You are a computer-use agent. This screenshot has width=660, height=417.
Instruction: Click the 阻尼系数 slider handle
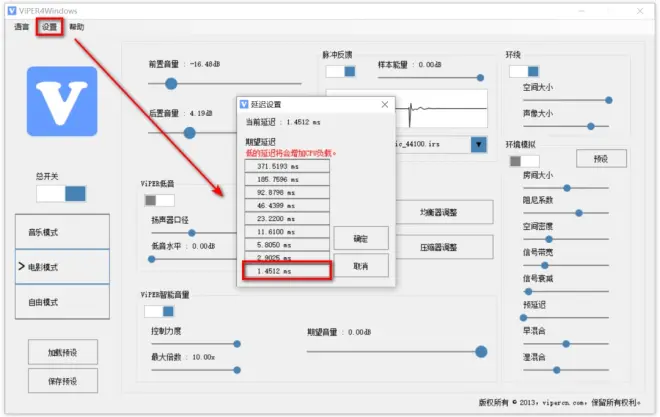pos(579,213)
